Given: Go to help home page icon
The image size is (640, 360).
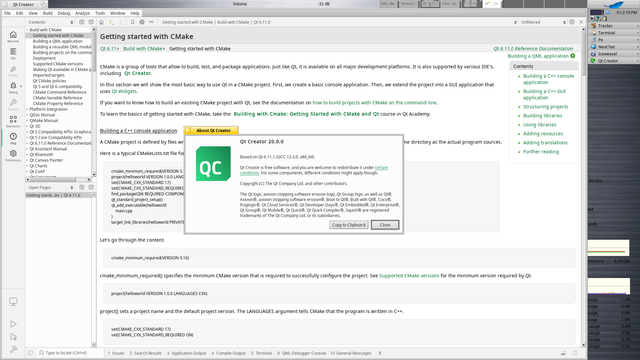Looking at the screenshot, I should coord(101,22).
